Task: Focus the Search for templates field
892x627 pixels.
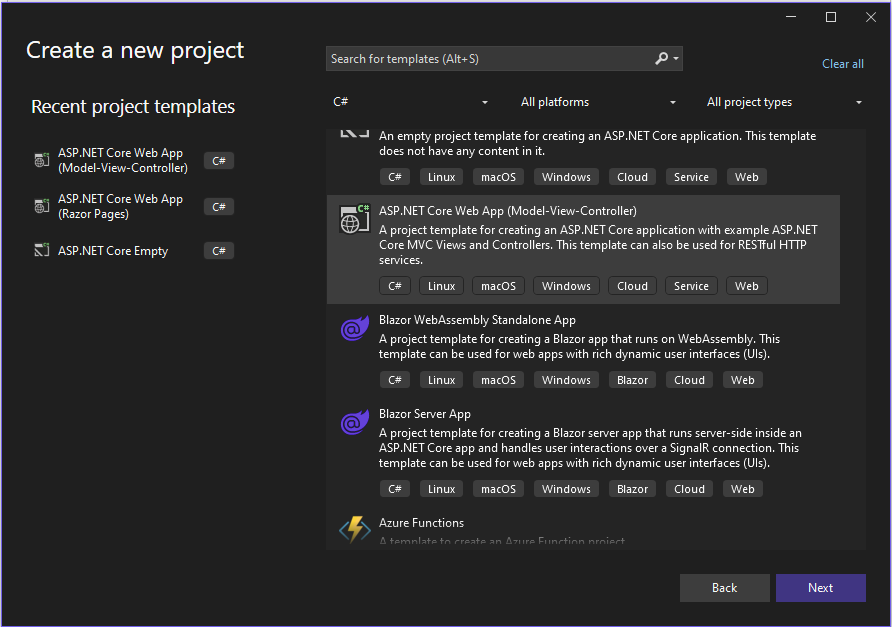Action: point(489,59)
